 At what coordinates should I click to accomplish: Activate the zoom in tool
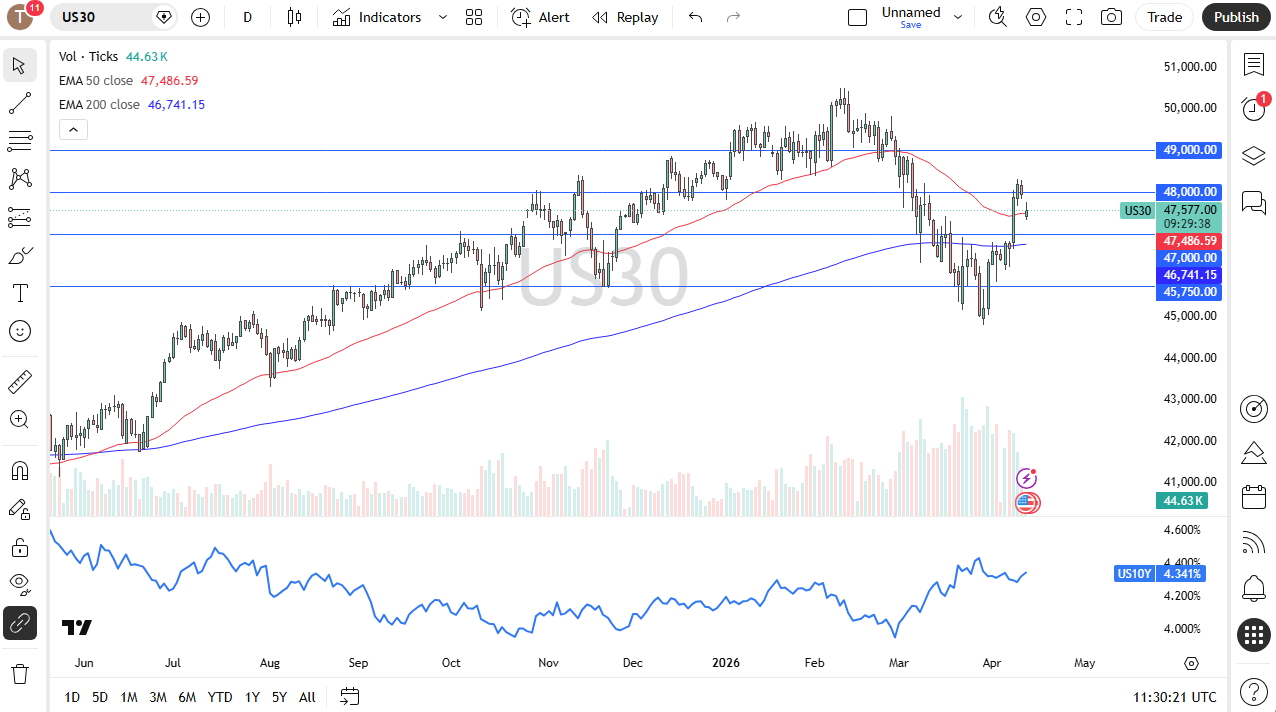(19, 419)
